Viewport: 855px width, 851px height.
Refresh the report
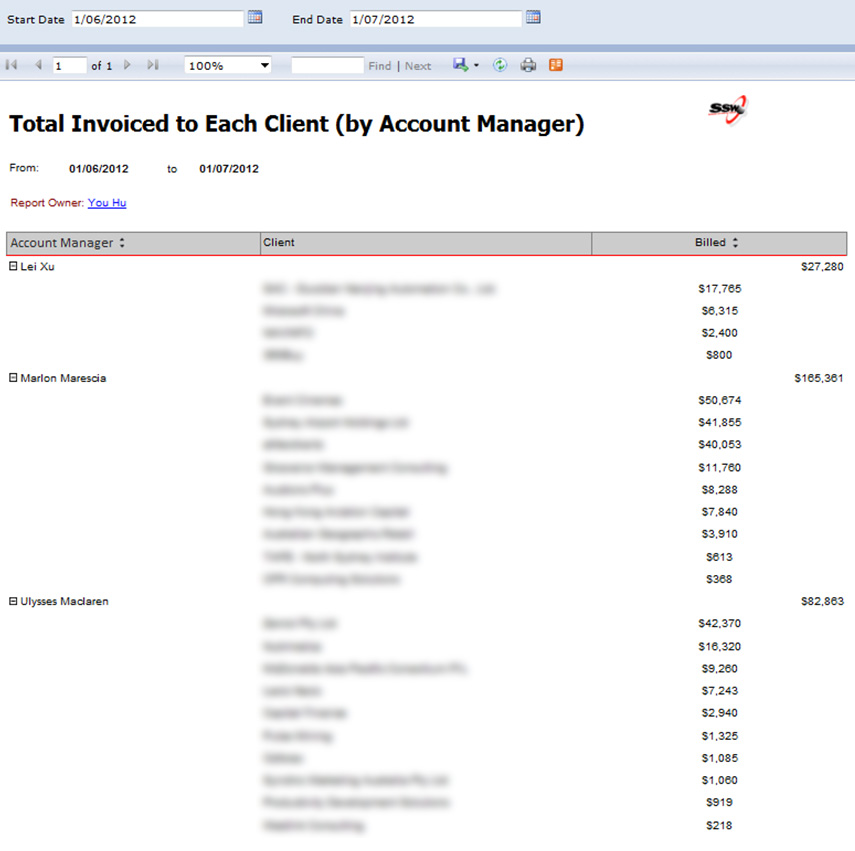500,65
